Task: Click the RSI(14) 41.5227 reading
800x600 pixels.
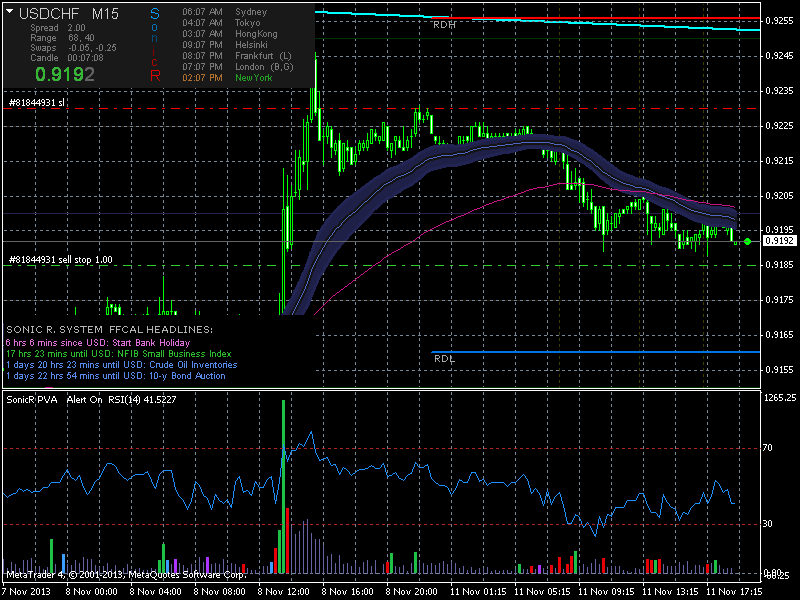Action: [148, 399]
